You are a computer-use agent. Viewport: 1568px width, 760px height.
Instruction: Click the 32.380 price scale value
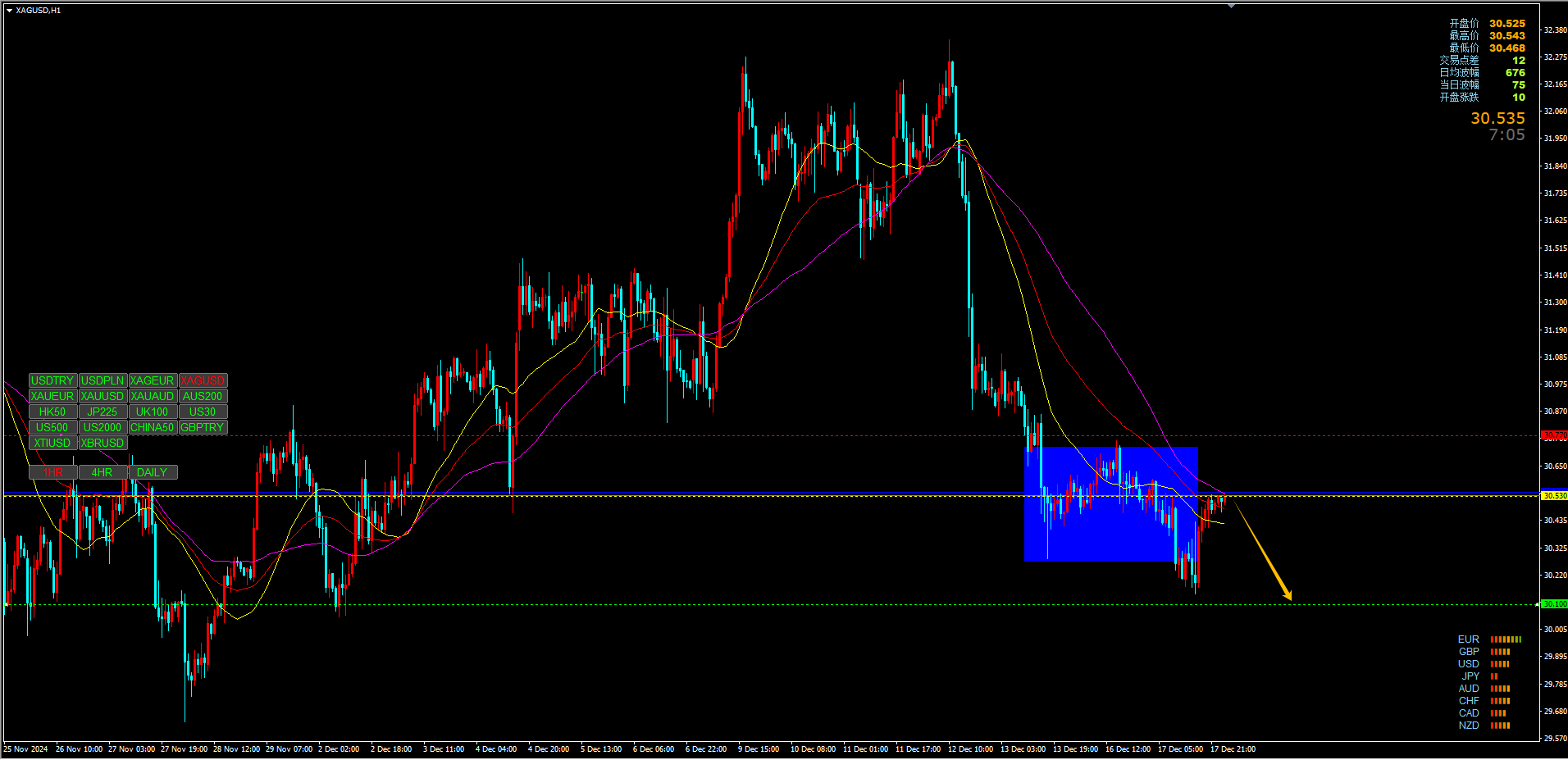pos(1555,30)
